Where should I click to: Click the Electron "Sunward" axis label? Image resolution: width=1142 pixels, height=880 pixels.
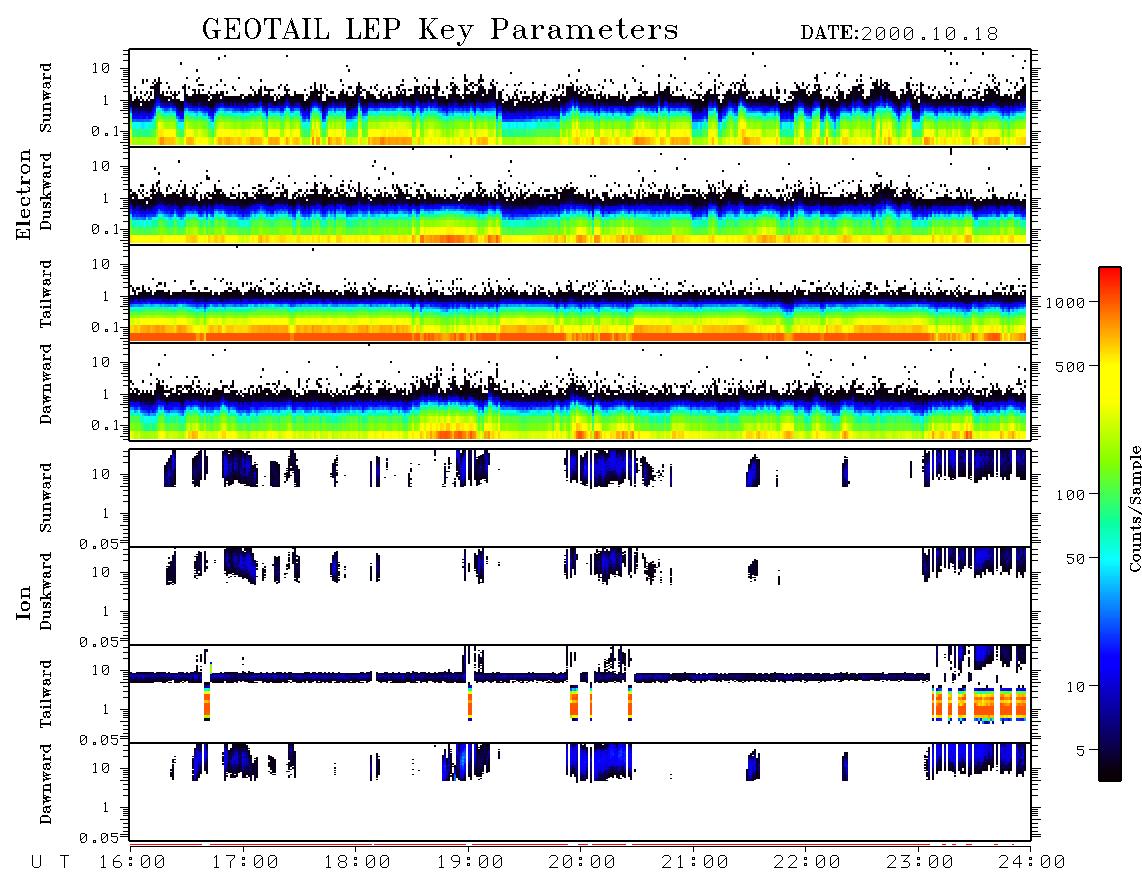pyautogui.click(x=46, y=98)
